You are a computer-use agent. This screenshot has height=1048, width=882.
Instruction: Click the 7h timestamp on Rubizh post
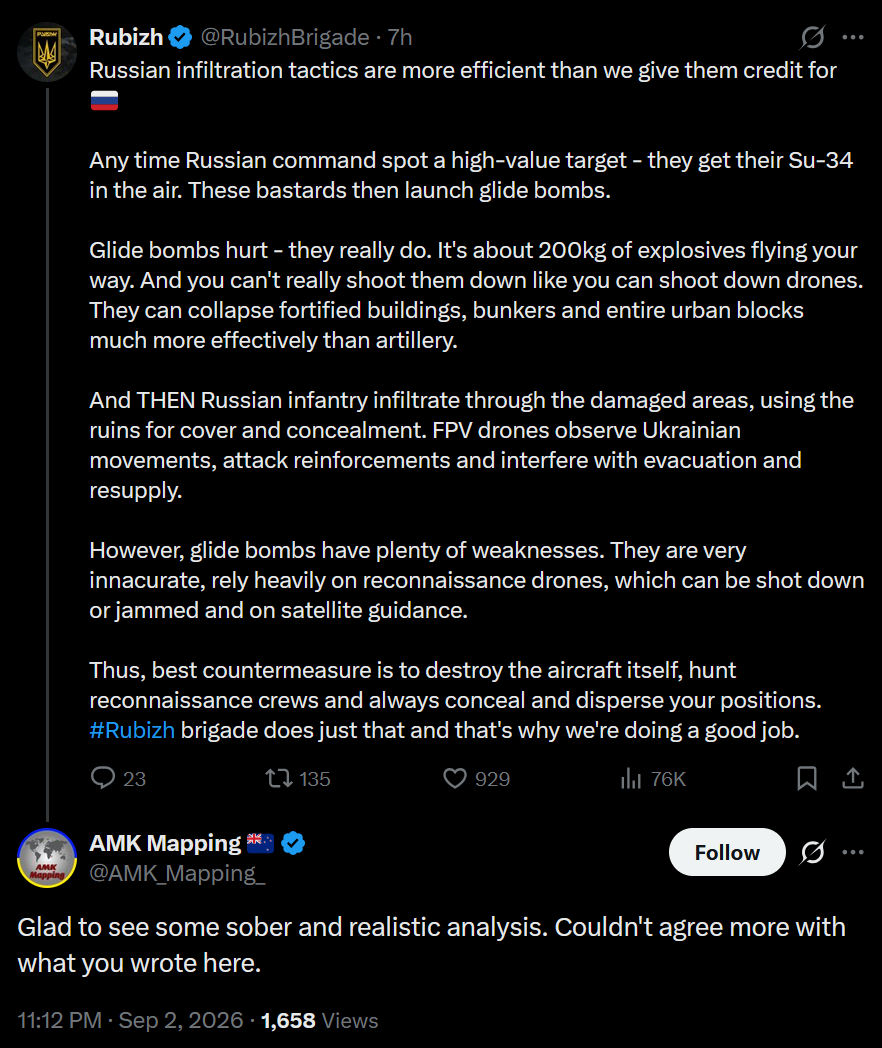click(x=400, y=37)
